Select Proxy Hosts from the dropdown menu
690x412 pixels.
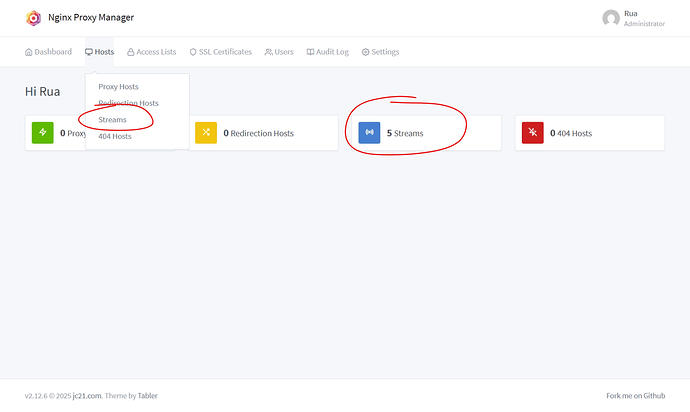pos(118,87)
